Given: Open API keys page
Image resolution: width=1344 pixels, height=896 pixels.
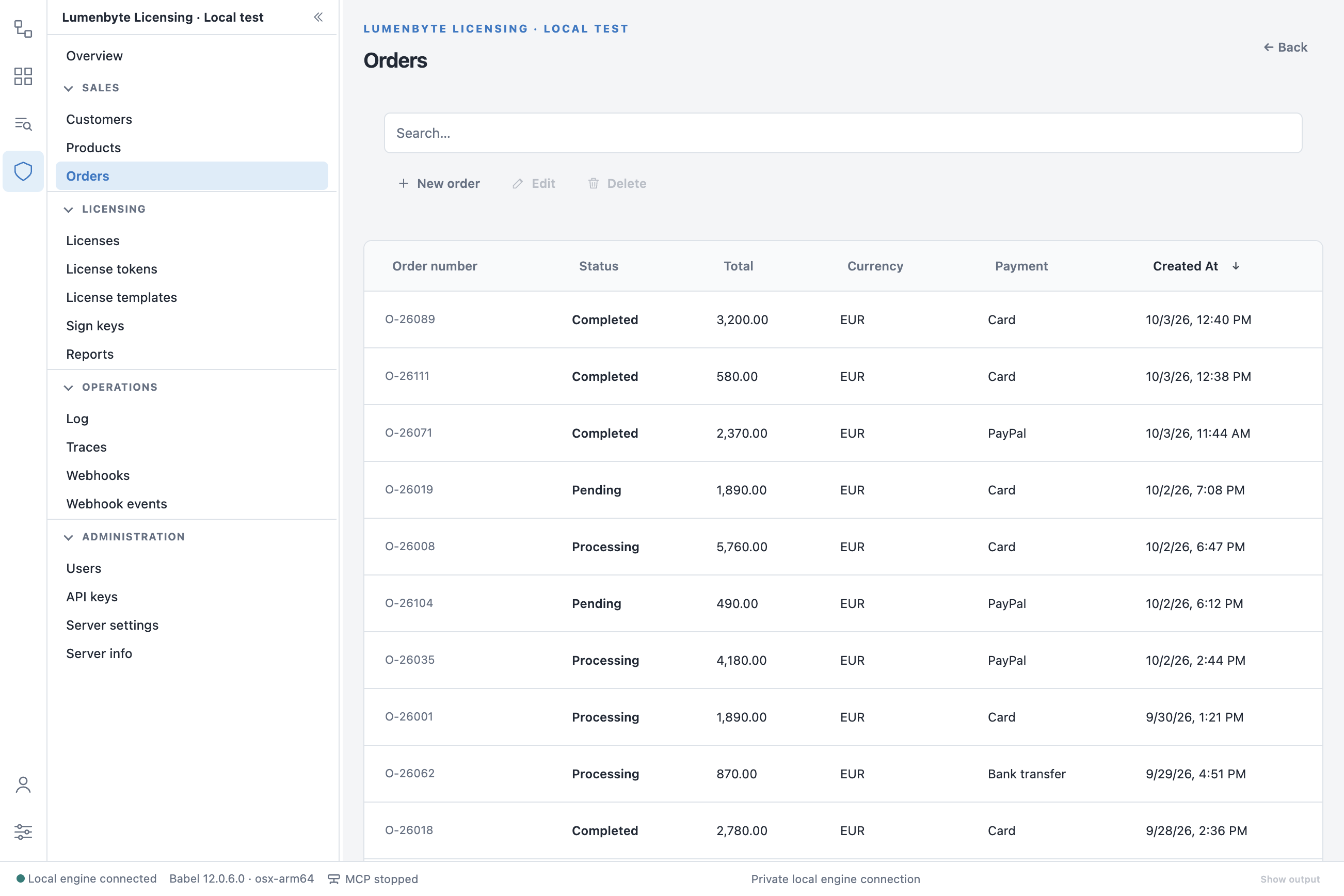Looking at the screenshot, I should [x=191, y=597].
